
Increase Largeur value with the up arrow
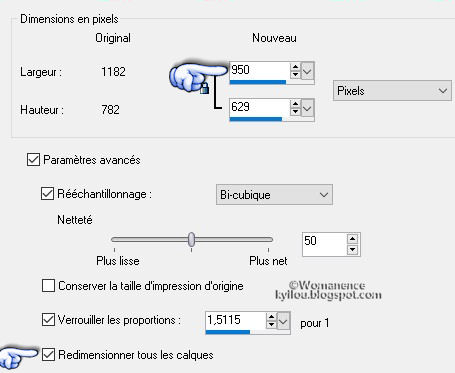tap(295, 67)
